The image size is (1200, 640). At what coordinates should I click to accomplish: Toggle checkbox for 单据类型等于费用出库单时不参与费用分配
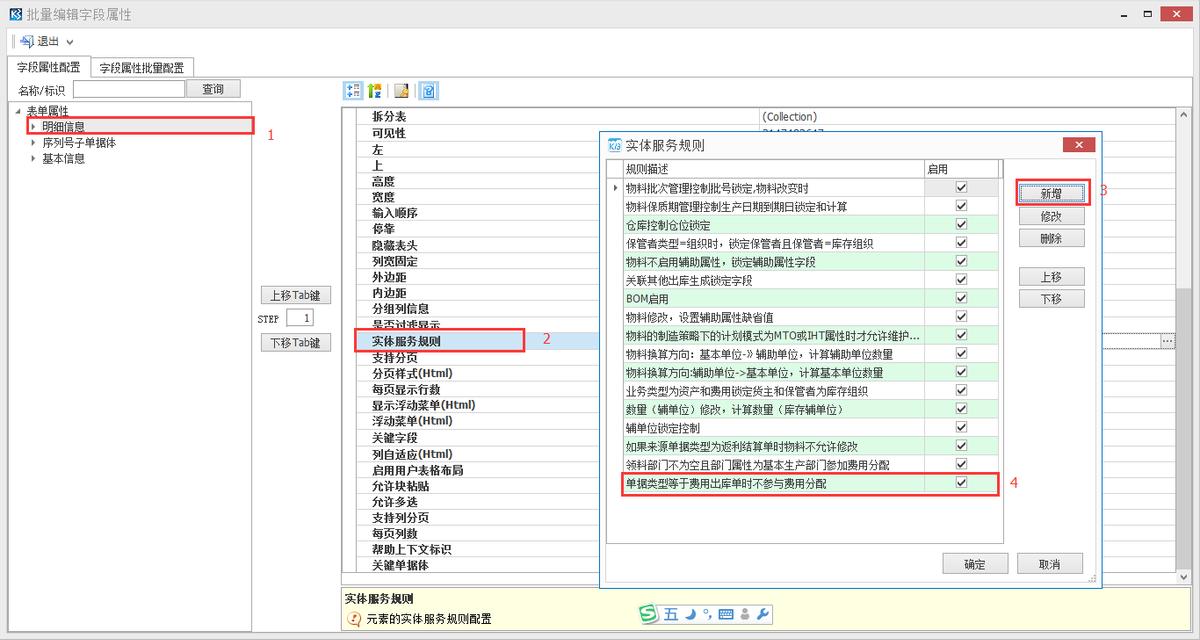[961, 482]
